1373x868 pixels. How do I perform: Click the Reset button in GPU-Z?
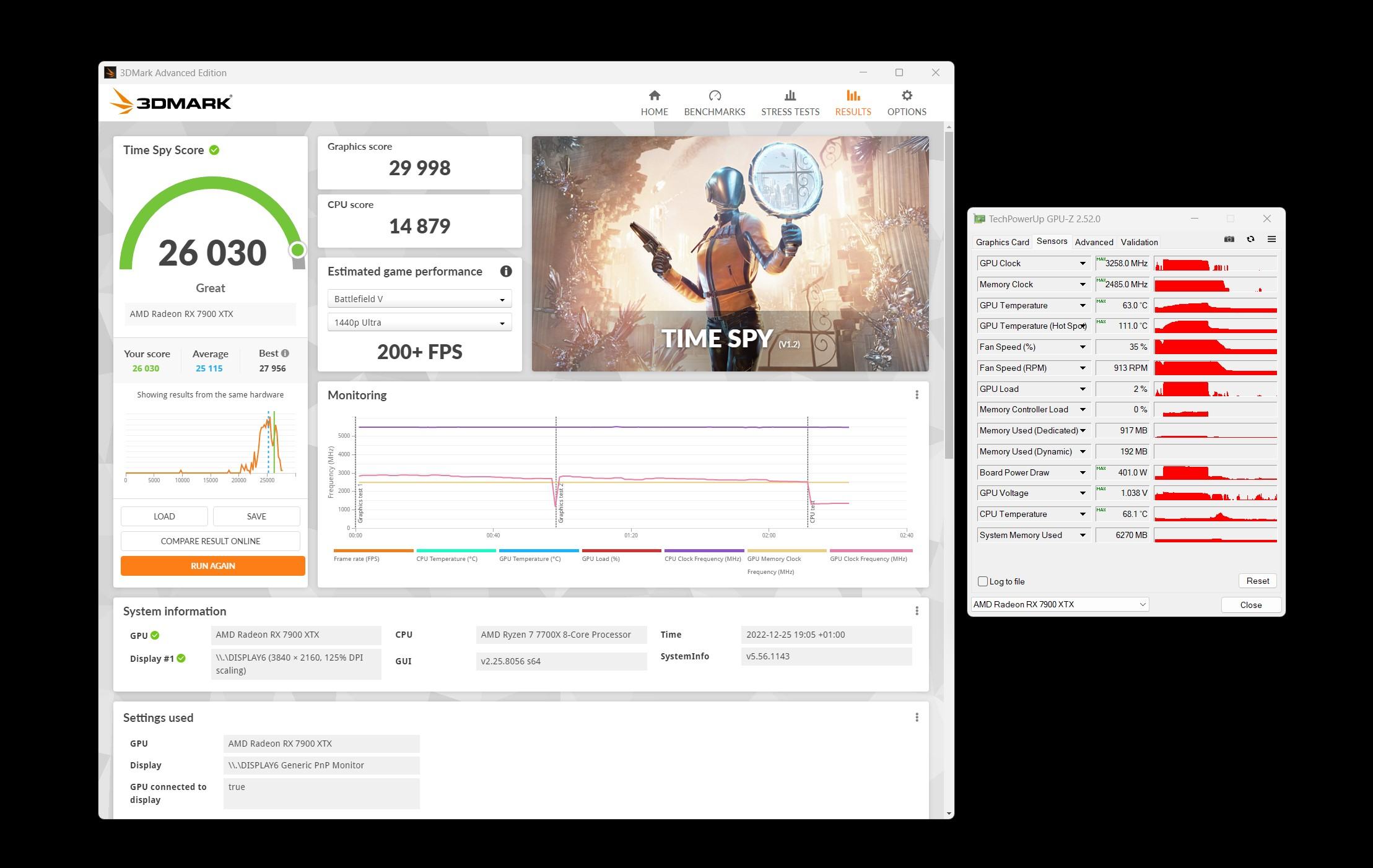pos(1257,581)
